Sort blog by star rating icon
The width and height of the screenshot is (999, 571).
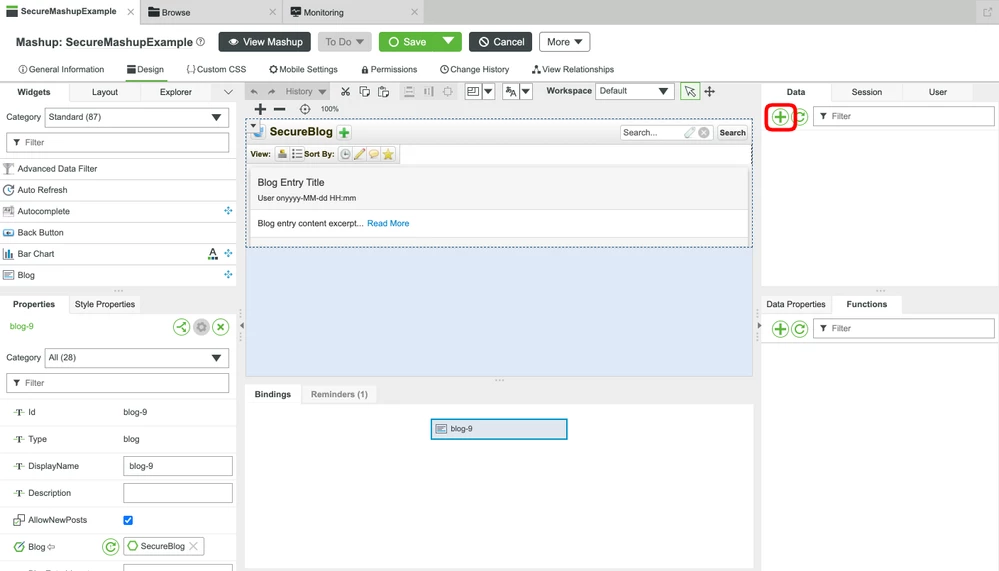coord(388,154)
